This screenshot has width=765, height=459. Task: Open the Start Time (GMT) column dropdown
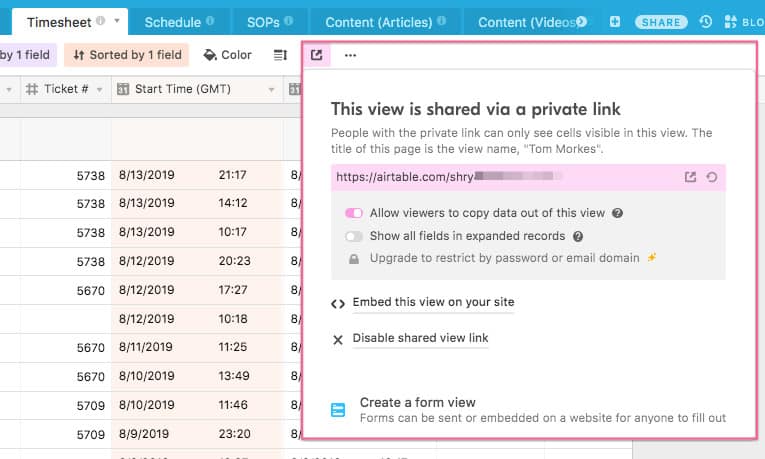pos(271,90)
